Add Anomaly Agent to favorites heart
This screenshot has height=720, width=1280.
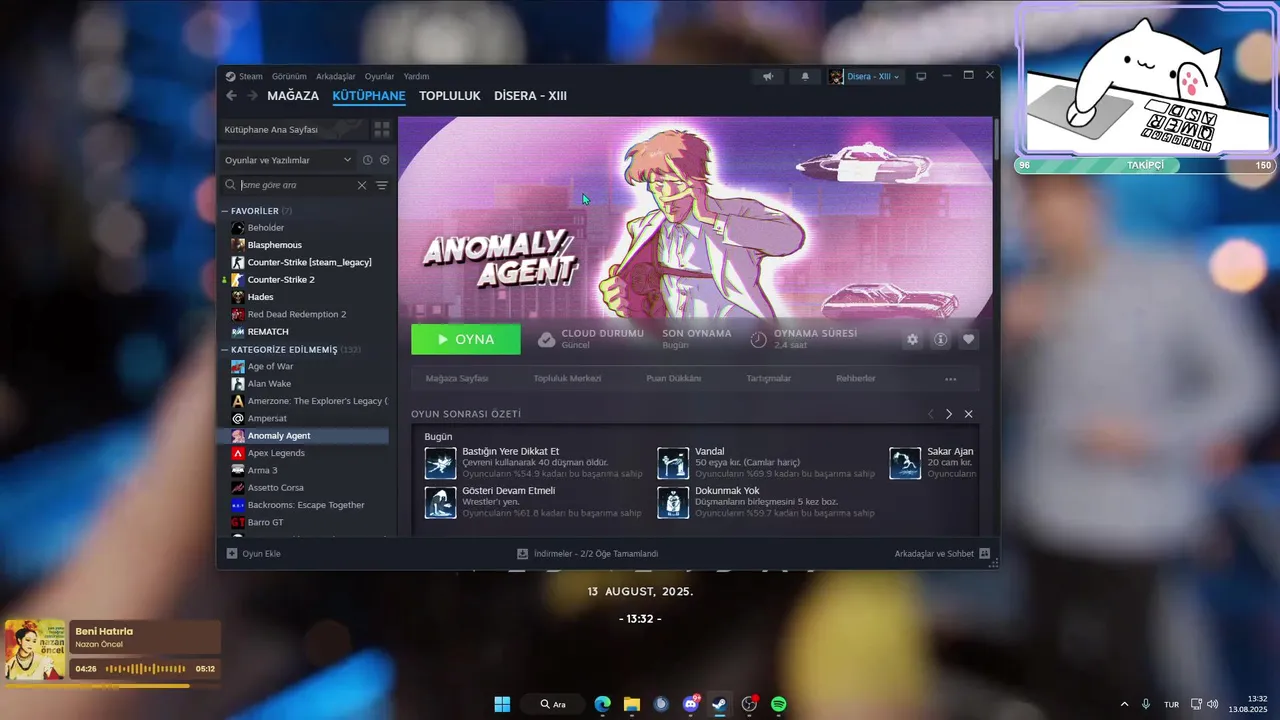pyautogui.click(x=968, y=339)
